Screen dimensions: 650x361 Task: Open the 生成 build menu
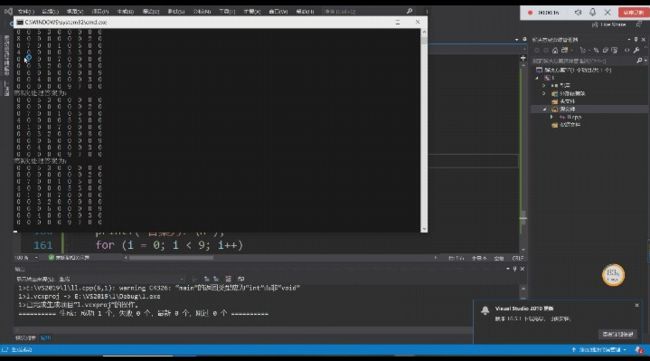pos(126,11)
